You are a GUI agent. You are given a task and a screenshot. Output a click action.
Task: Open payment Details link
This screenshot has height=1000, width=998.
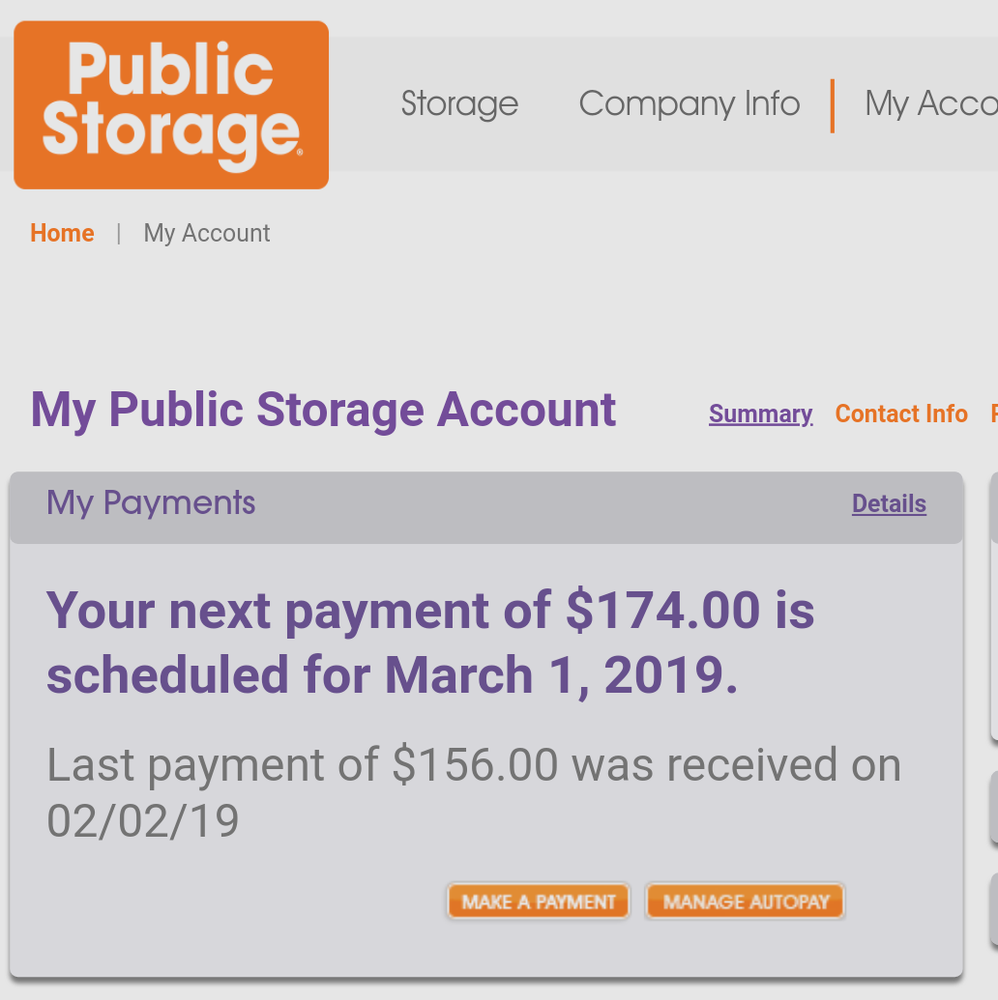point(888,504)
